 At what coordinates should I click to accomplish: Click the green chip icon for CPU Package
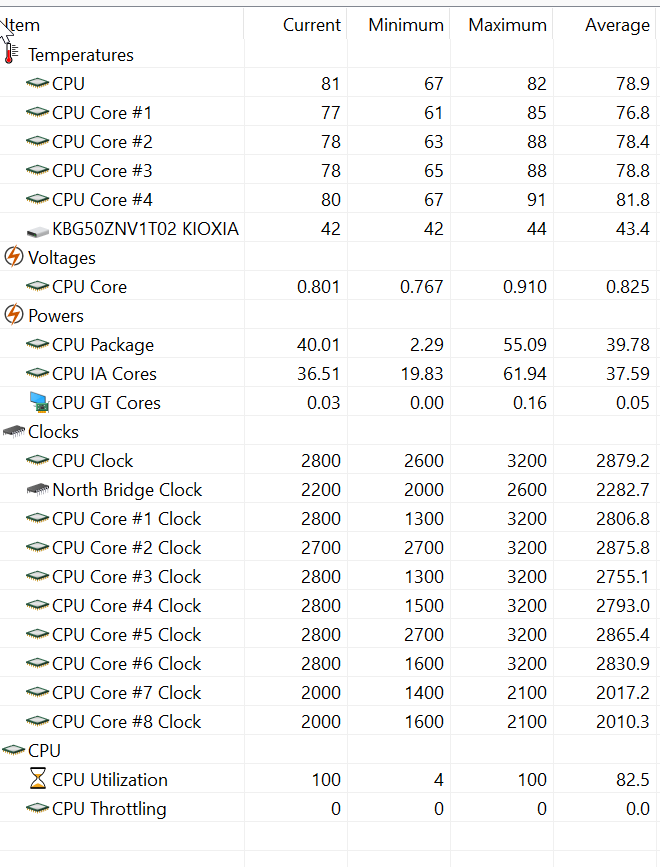point(37,344)
